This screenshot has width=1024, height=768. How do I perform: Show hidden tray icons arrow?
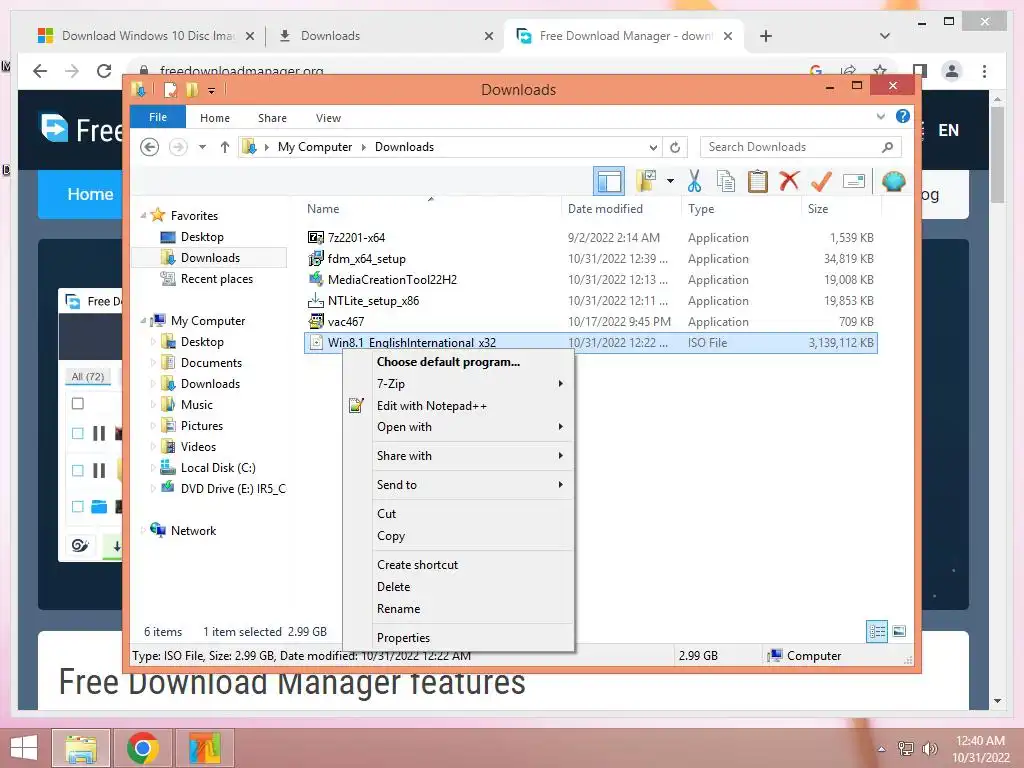tap(881, 749)
